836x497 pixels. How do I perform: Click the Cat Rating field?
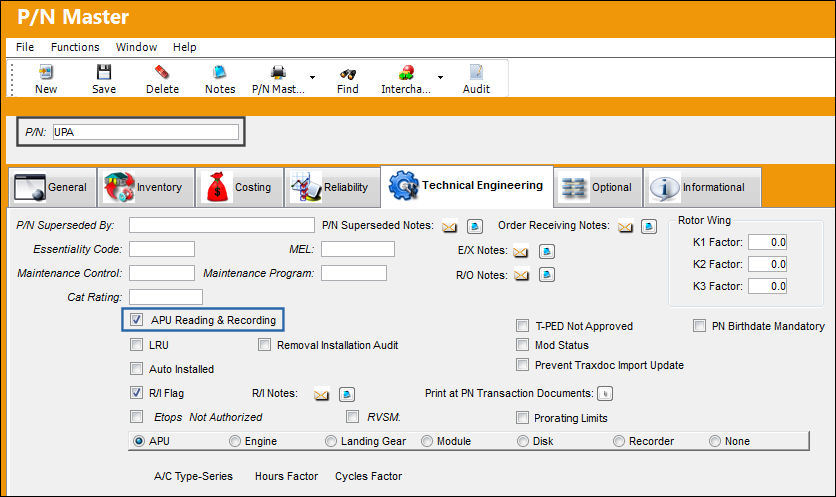click(x=166, y=296)
